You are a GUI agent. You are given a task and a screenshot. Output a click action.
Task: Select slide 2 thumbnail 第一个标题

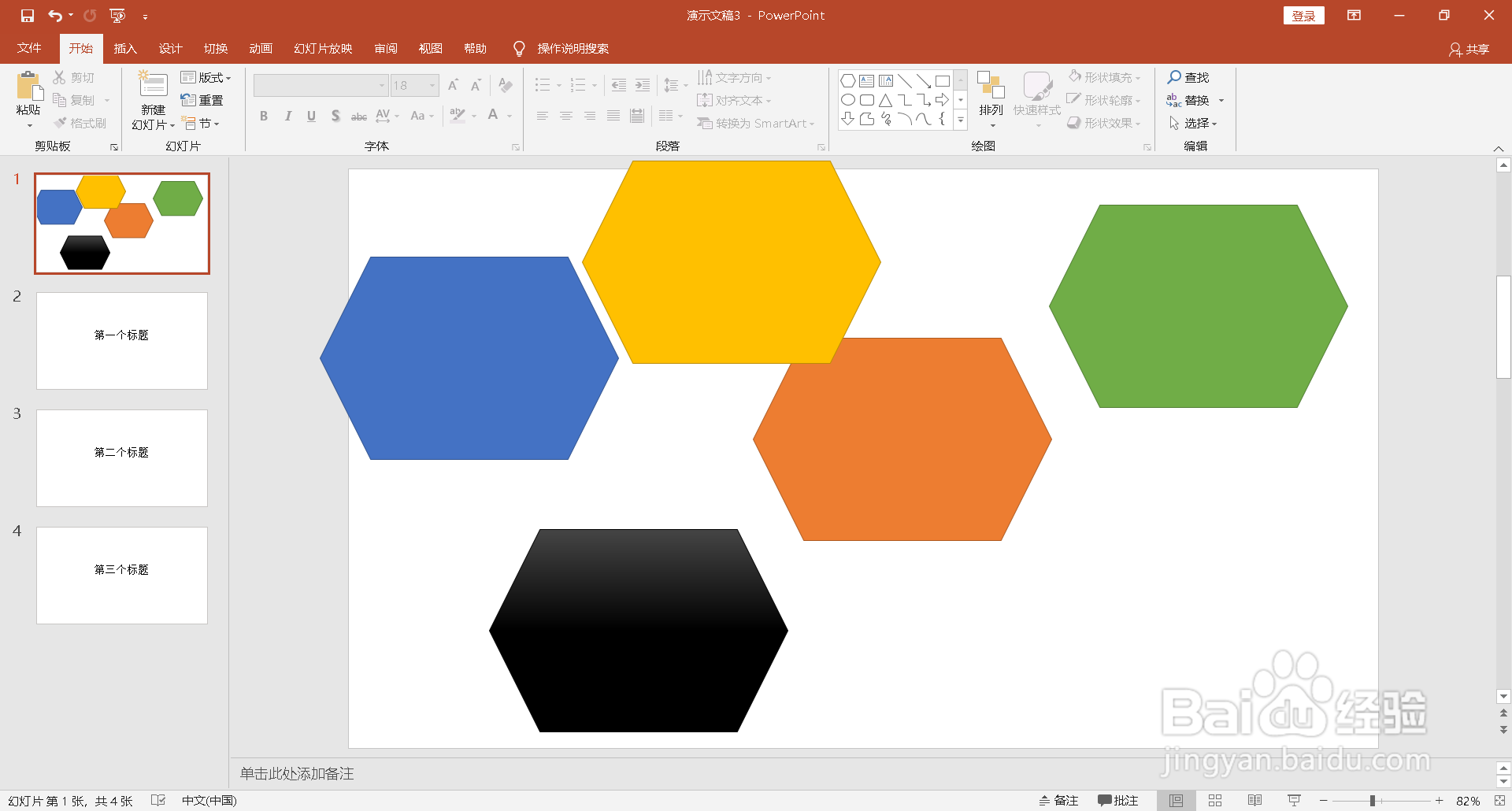[122, 341]
